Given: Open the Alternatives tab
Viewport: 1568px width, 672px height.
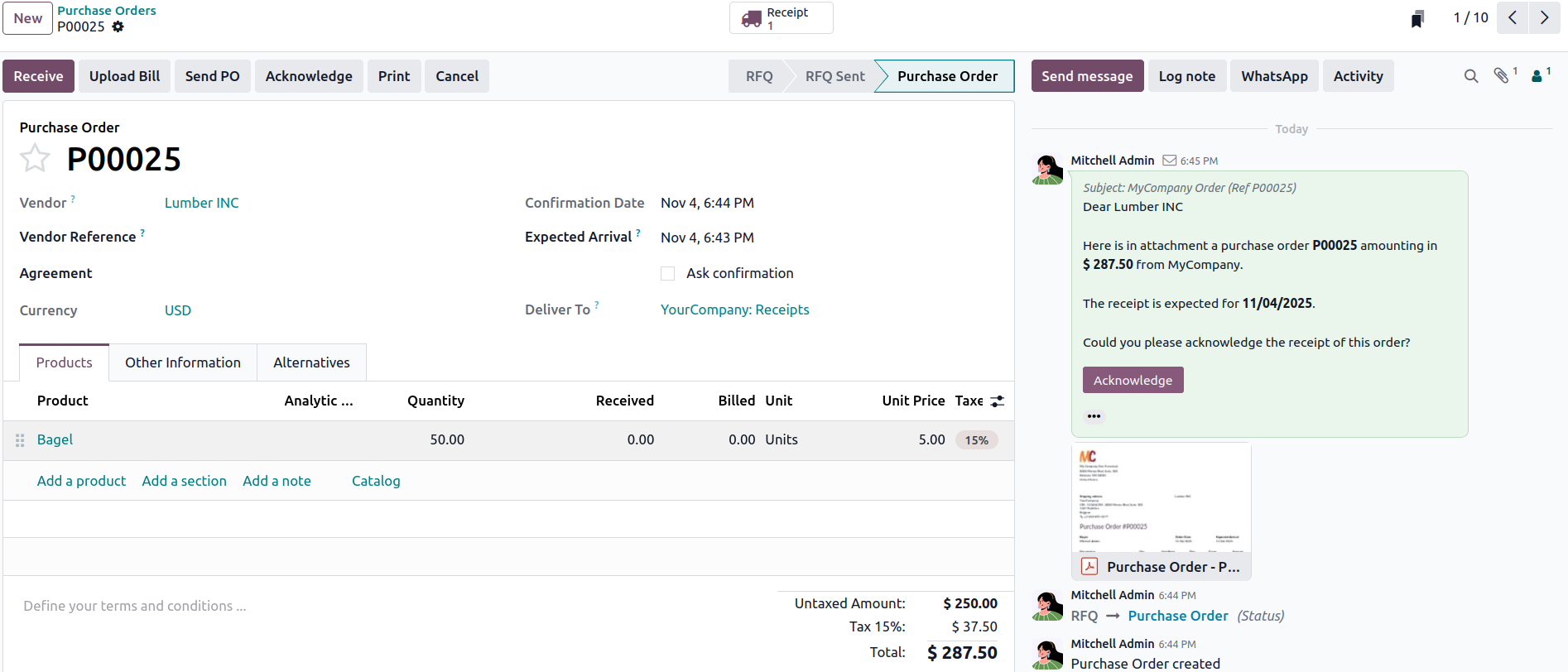Looking at the screenshot, I should (x=311, y=362).
